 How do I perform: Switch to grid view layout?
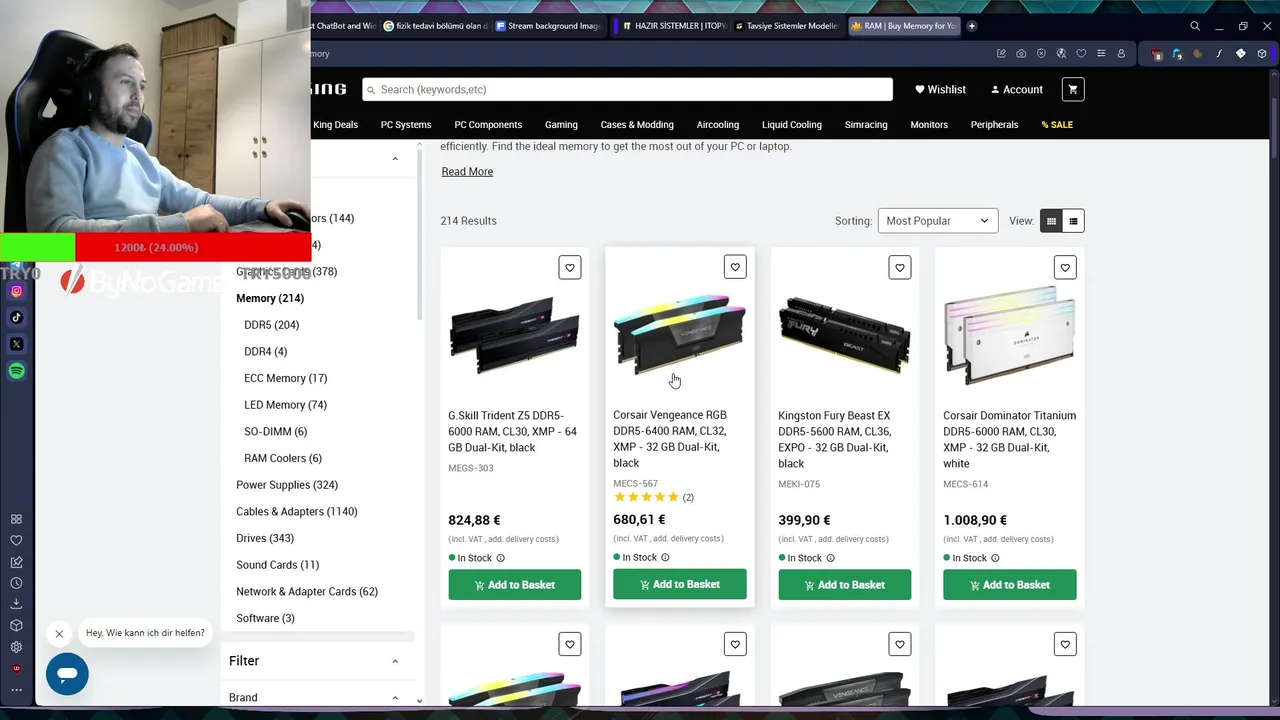pos(1051,221)
